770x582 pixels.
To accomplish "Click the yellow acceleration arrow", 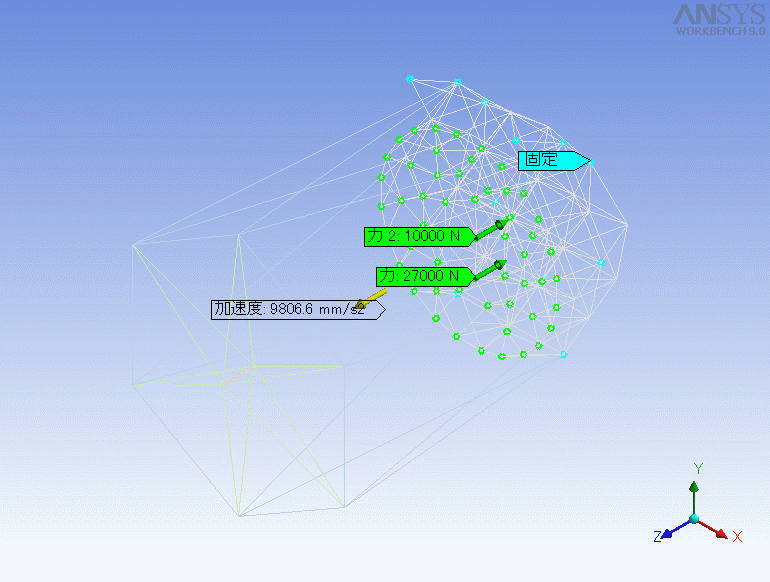I will pos(371,299).
